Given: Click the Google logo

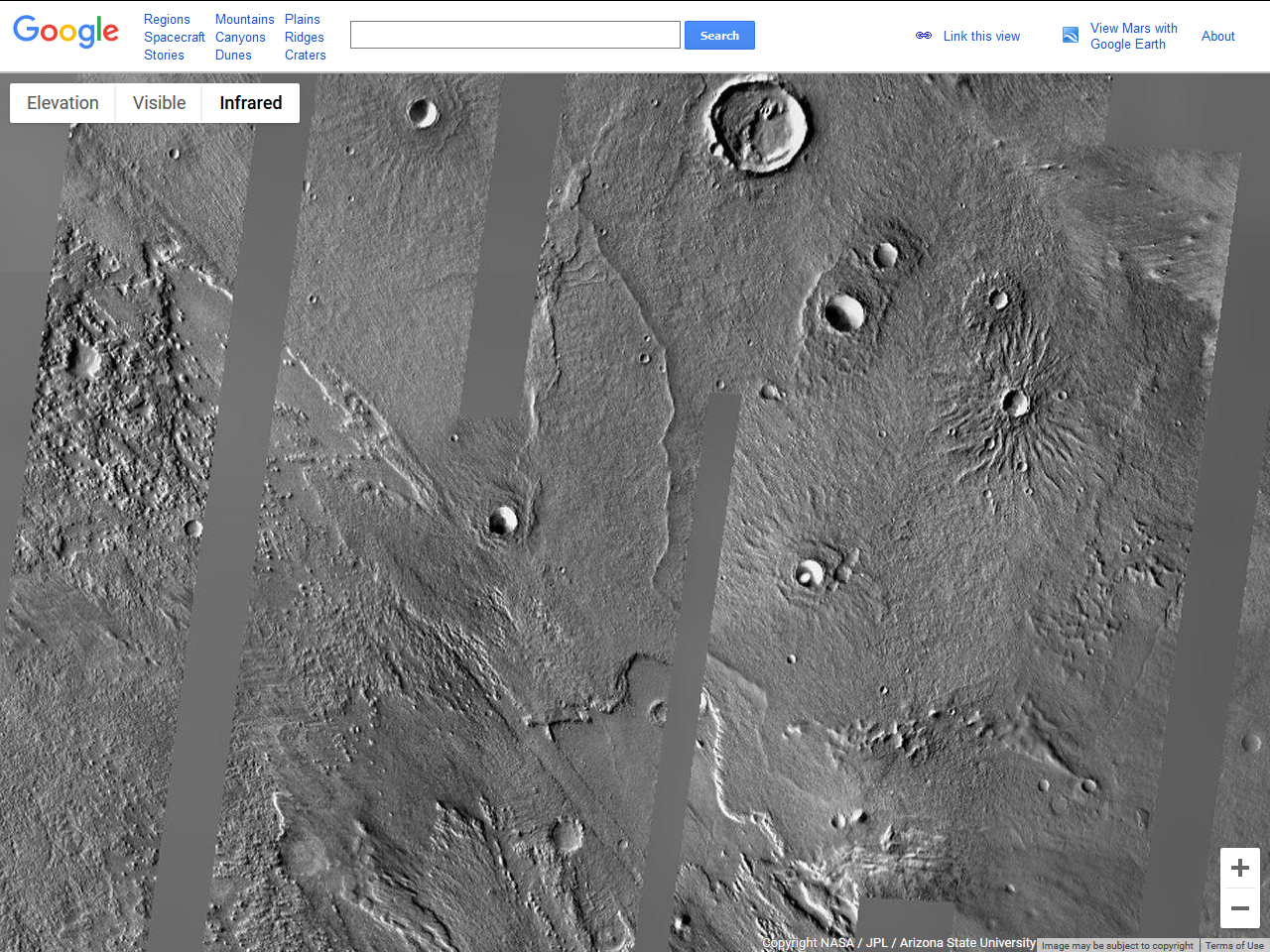Looking at the screenshot, I should coord(65,31).
